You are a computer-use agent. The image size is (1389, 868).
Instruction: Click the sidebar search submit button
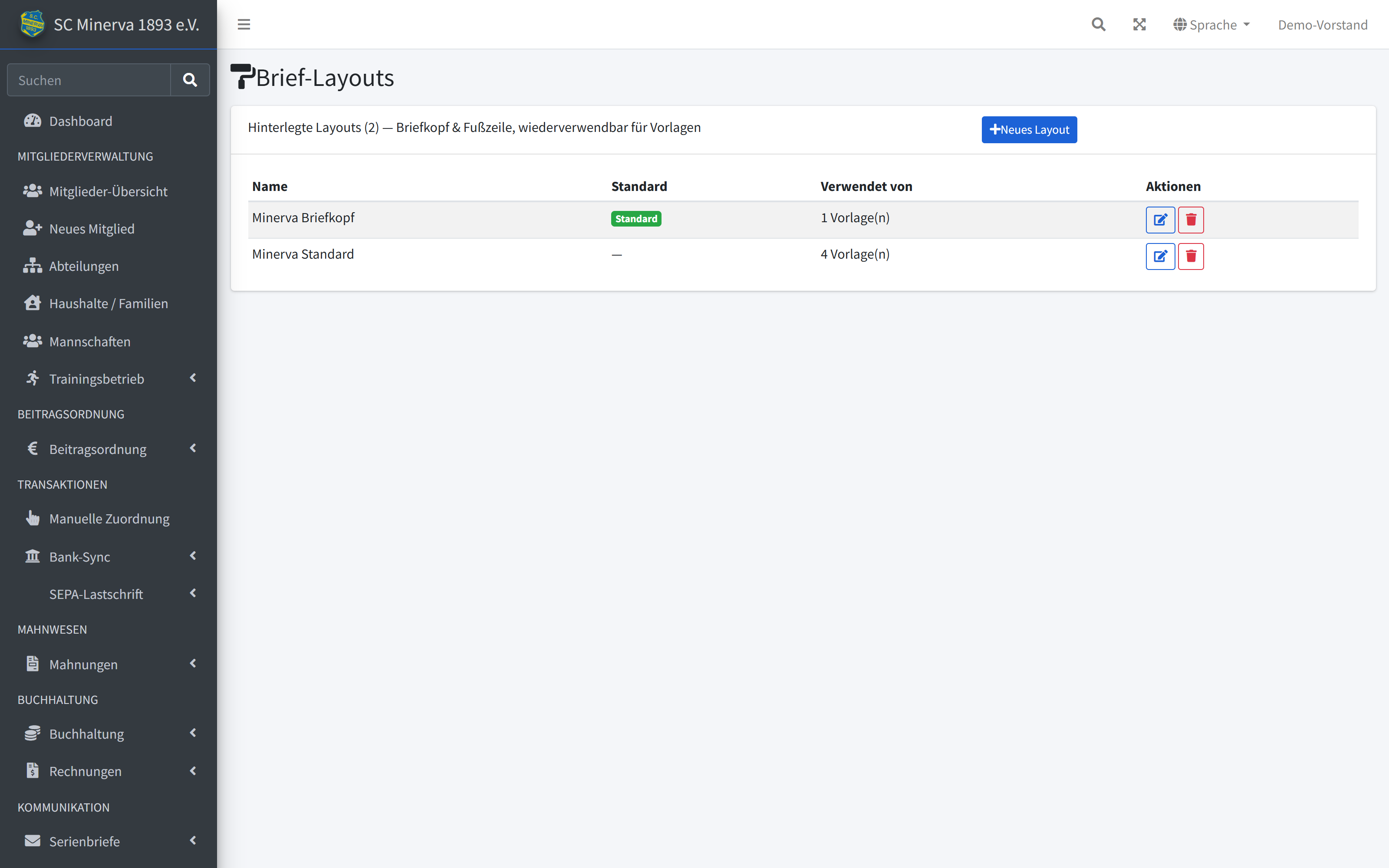(x=190, y=80)
